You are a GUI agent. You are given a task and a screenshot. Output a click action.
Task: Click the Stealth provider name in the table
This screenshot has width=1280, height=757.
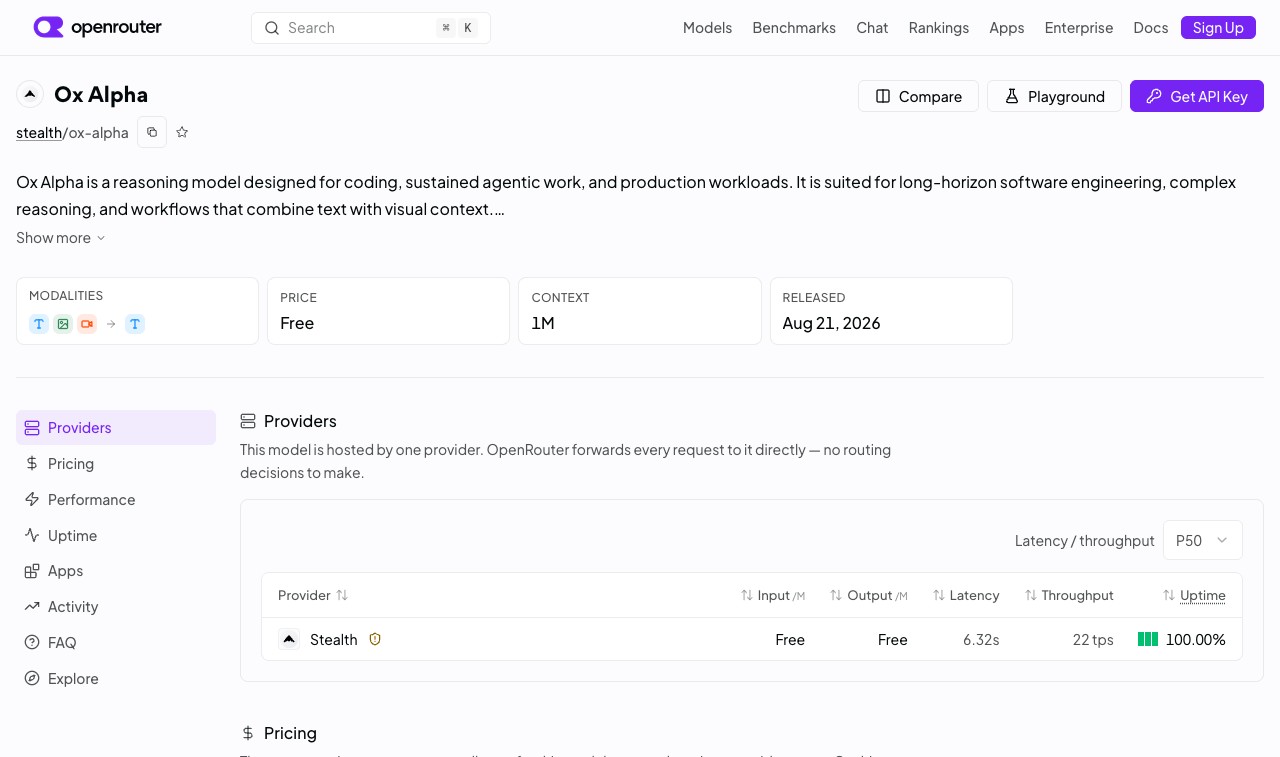pos(334,640)
